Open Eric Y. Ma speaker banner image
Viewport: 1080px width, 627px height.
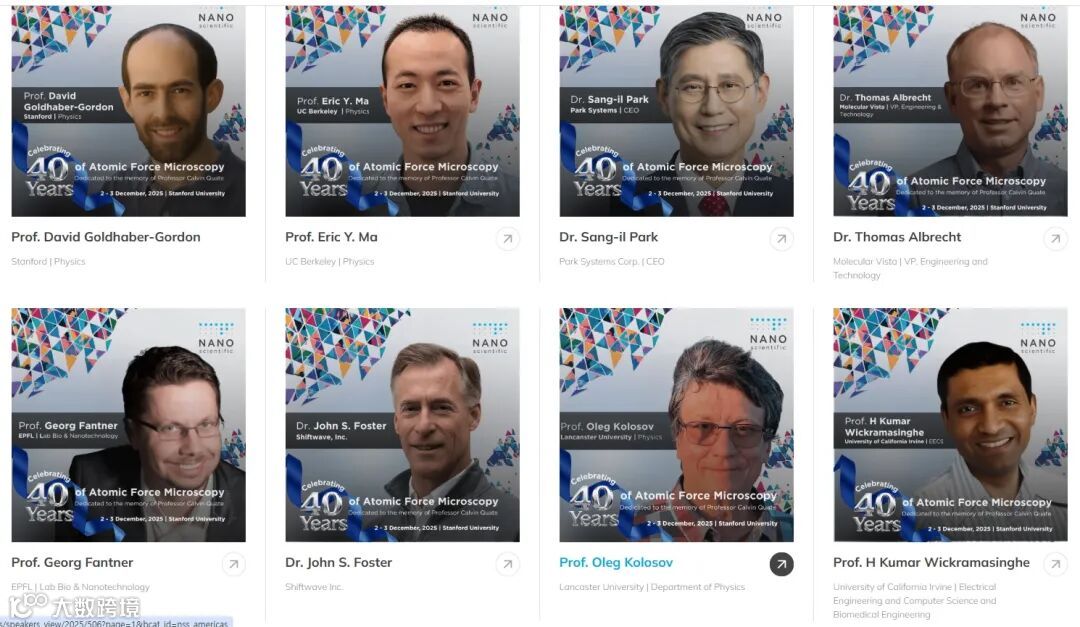click(x=402, y=111)
